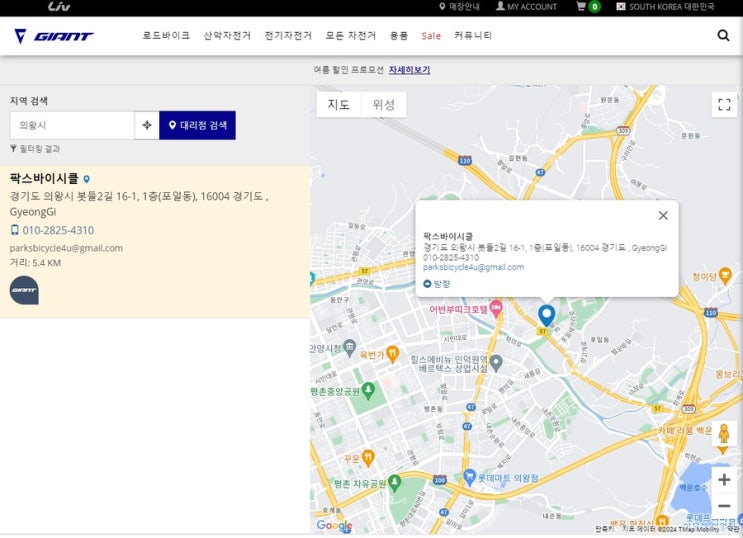The image size is (743, 538).
Task: Open Google logo link on map
Action: [x=334, y=525]
